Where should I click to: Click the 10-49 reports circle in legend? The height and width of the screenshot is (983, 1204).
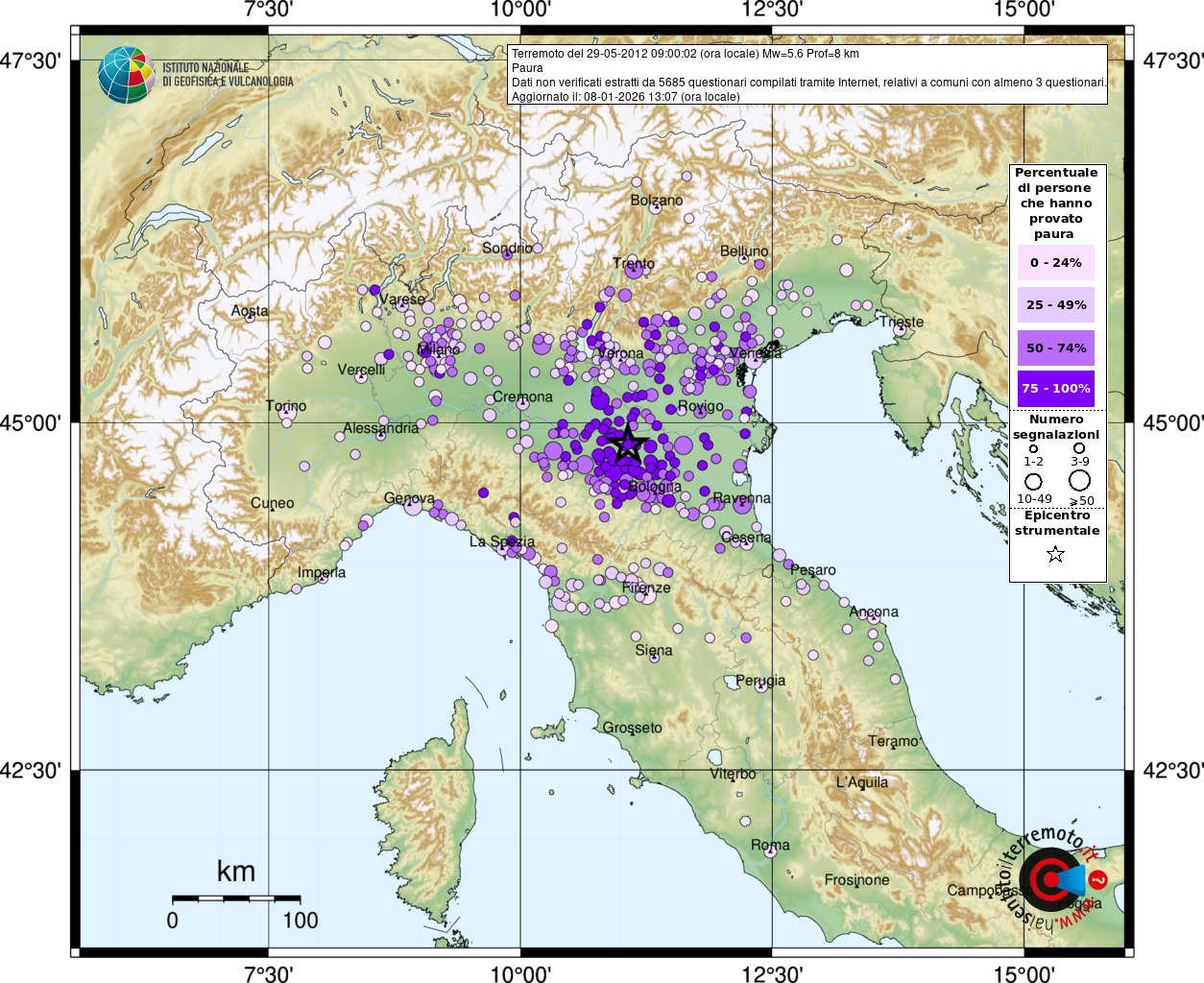pyautogui.click(x=1033, y=481)
